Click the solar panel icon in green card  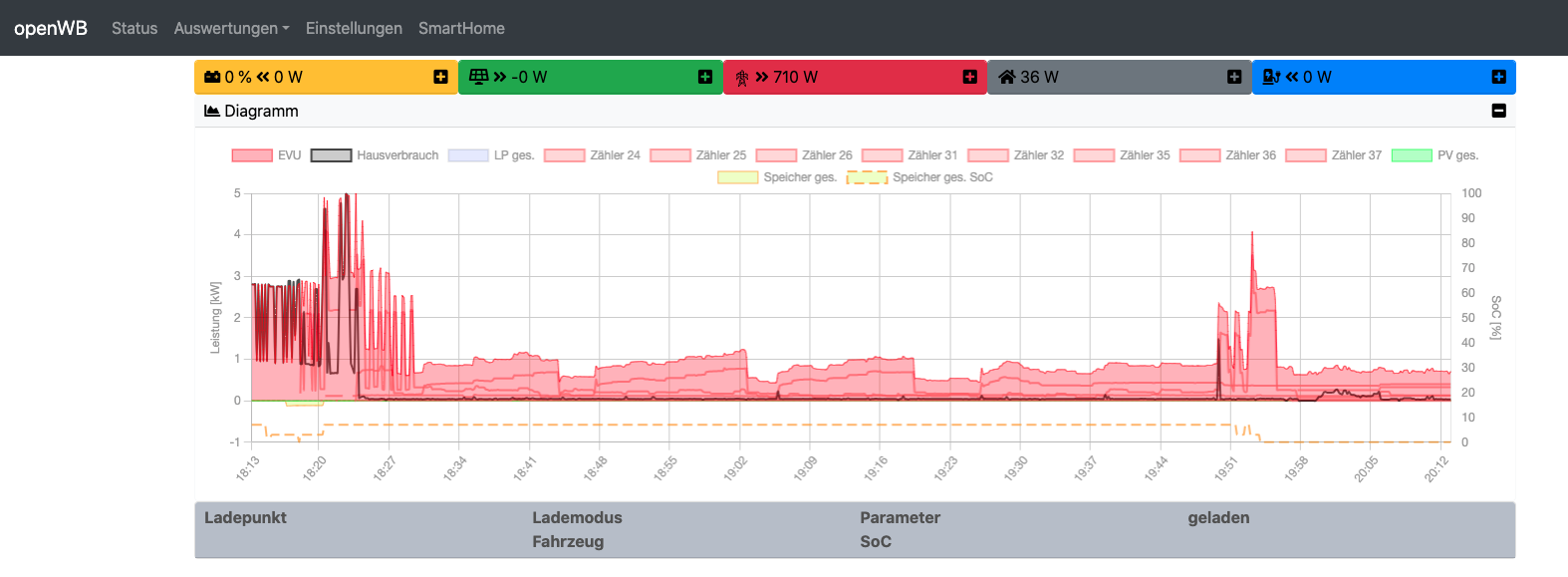(478, 77)
